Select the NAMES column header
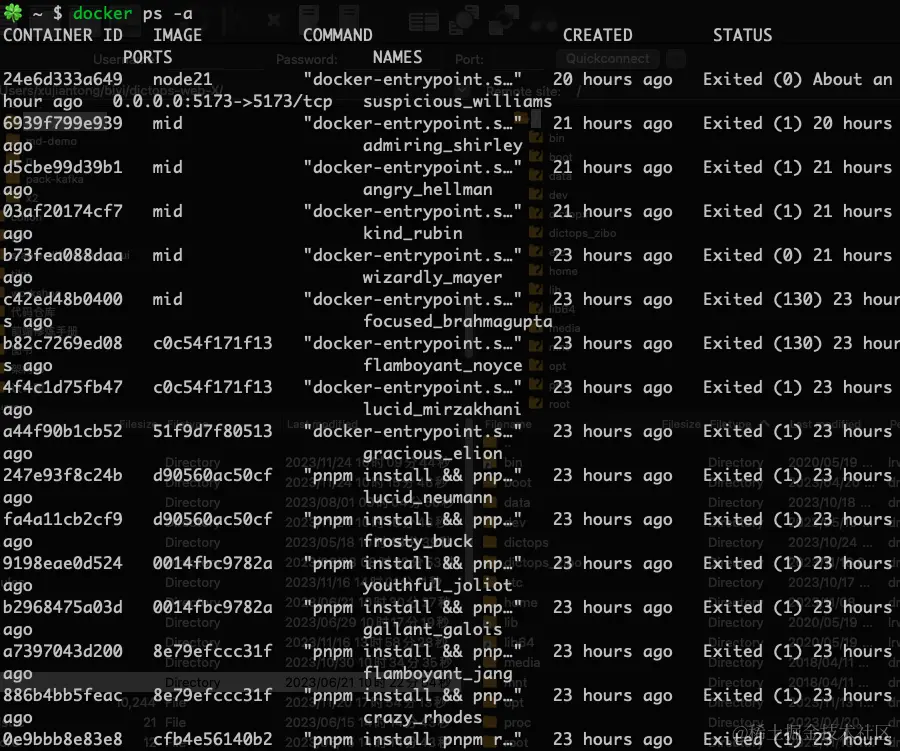The image size is (900, 751). click(397, 57)
